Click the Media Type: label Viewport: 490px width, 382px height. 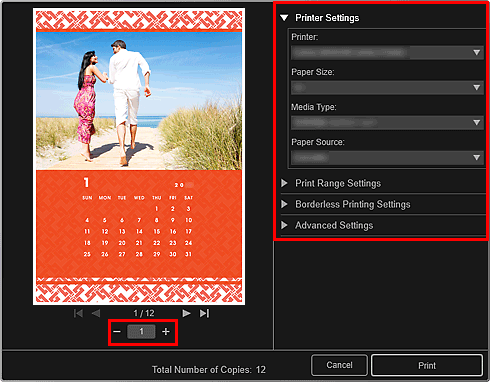tap(314, 107)
